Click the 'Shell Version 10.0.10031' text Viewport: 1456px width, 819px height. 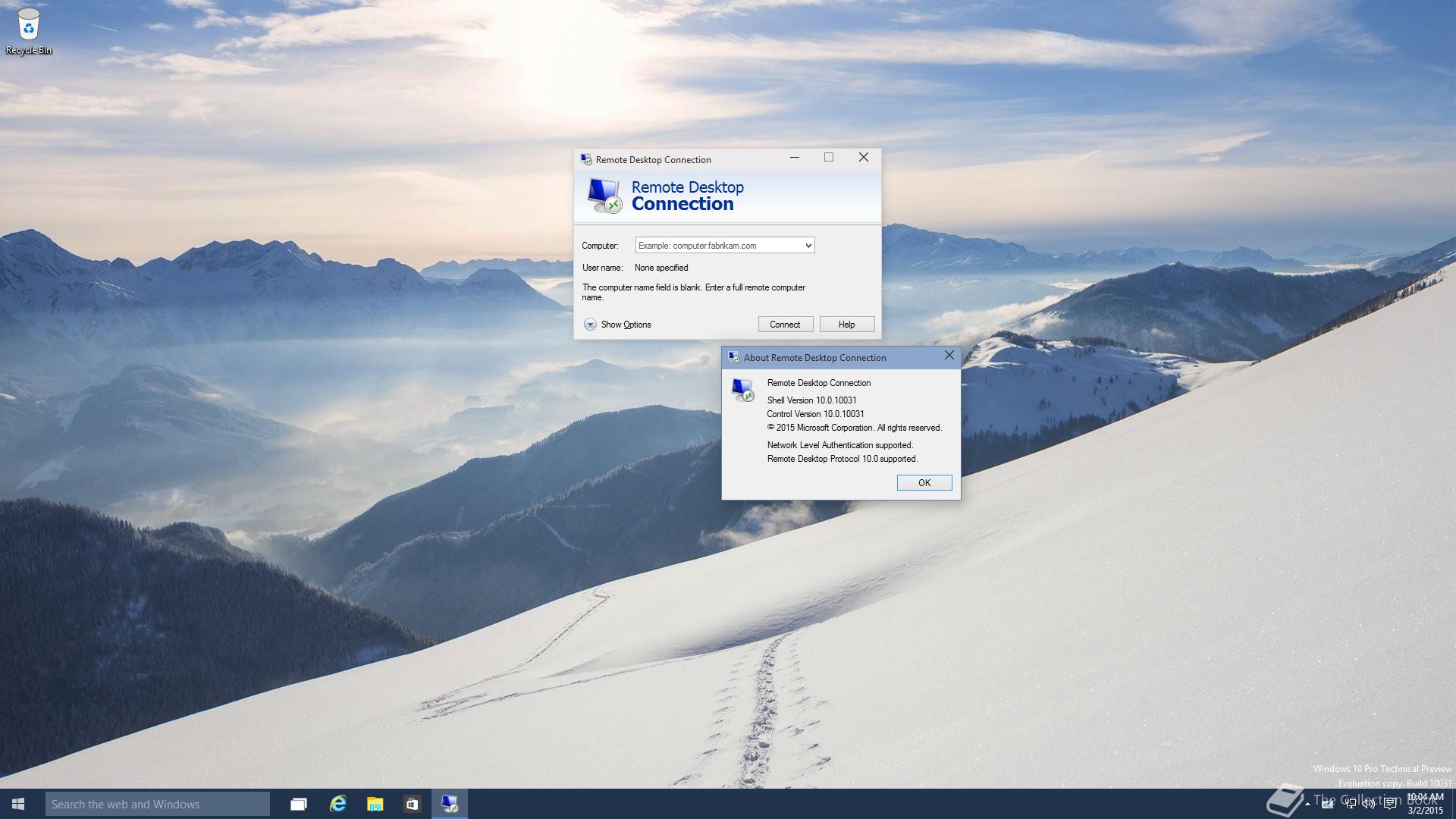coord(811,400)
